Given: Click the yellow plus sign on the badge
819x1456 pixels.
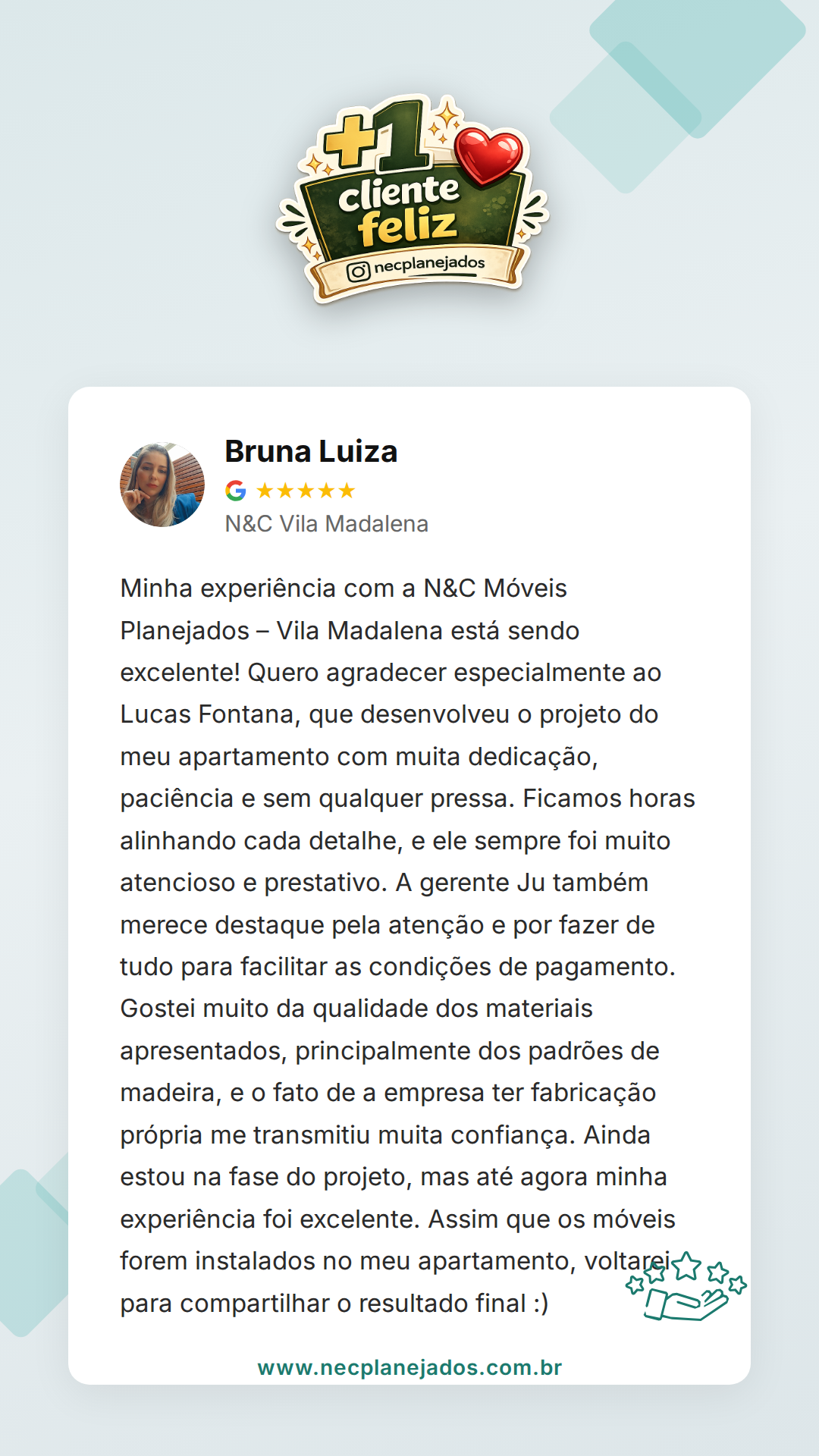Looking at the screenshot, I should [x=350, y=140].
